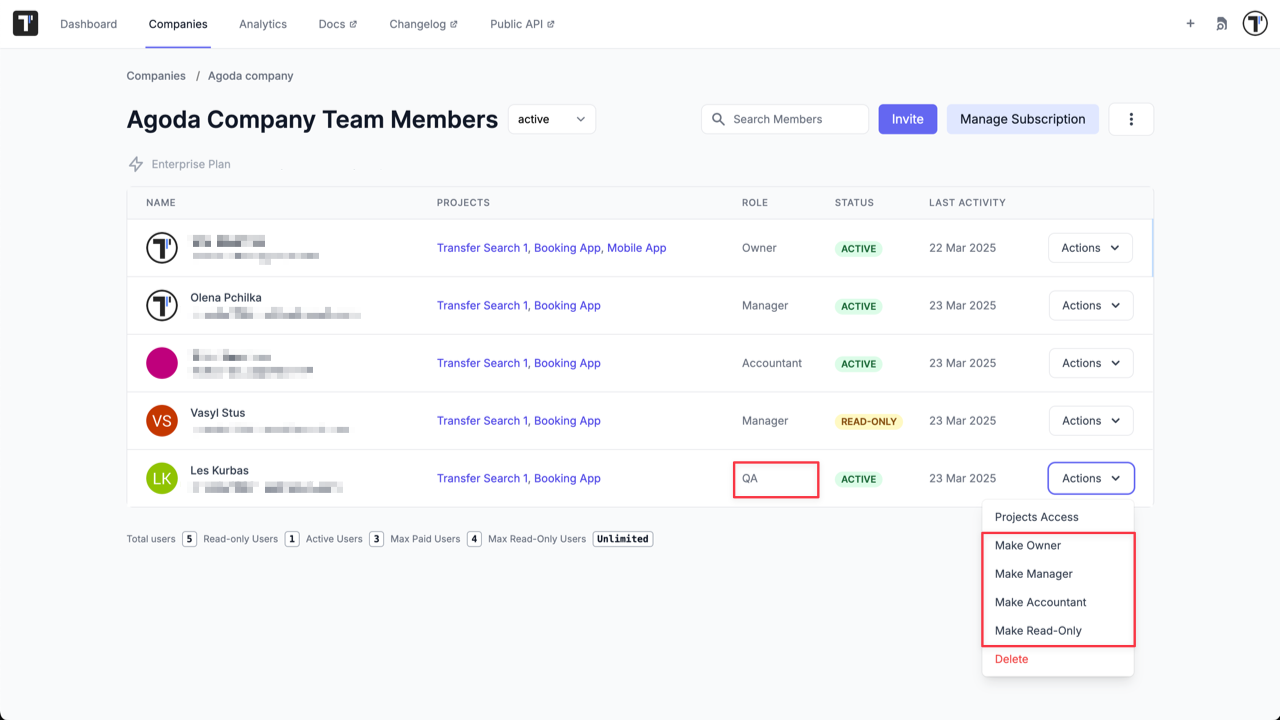Screen dimensions: 1280x720
Task: Click the Enterprise Plan lightning bolt icon
Action: click(135, 163)
